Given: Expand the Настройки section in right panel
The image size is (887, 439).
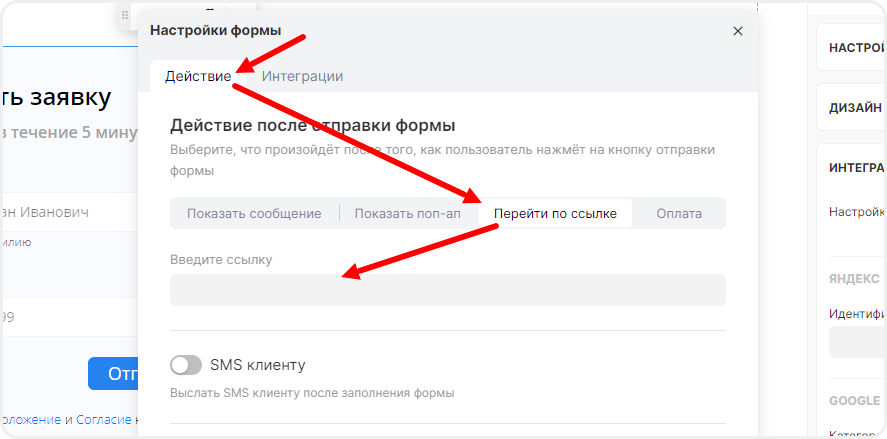Looking at the screenshot, I should point(853,47).
